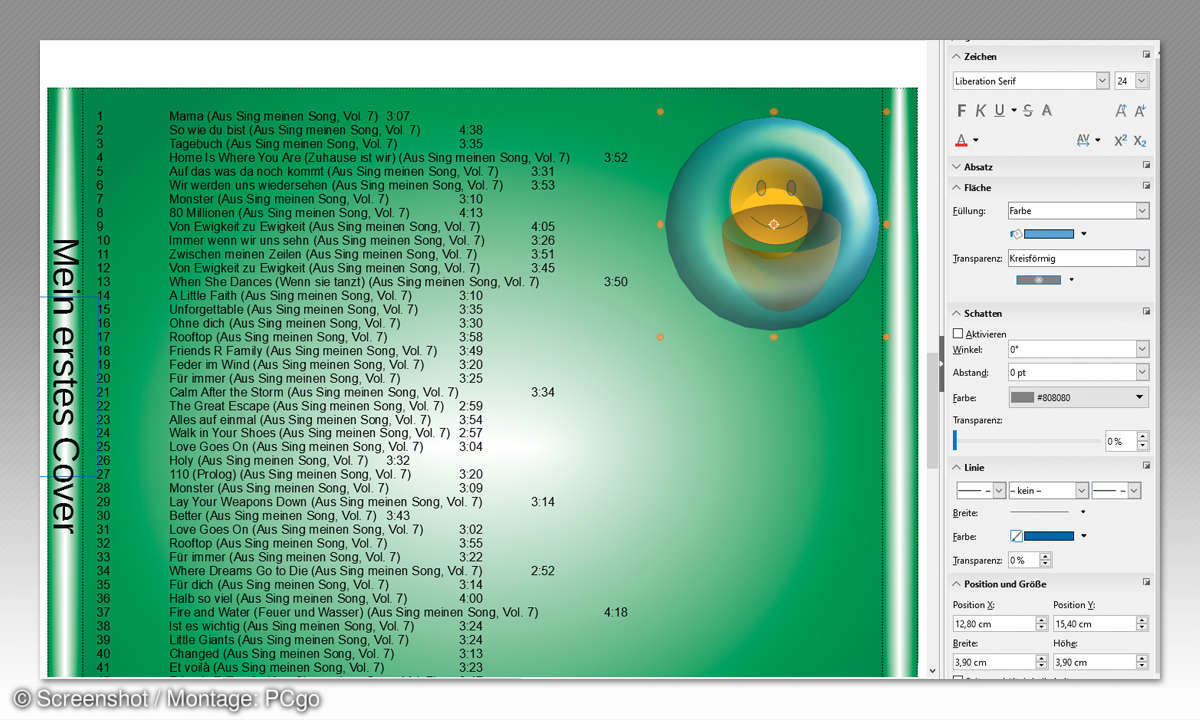Open font color dropdown arrow

[x=975, y=141]
